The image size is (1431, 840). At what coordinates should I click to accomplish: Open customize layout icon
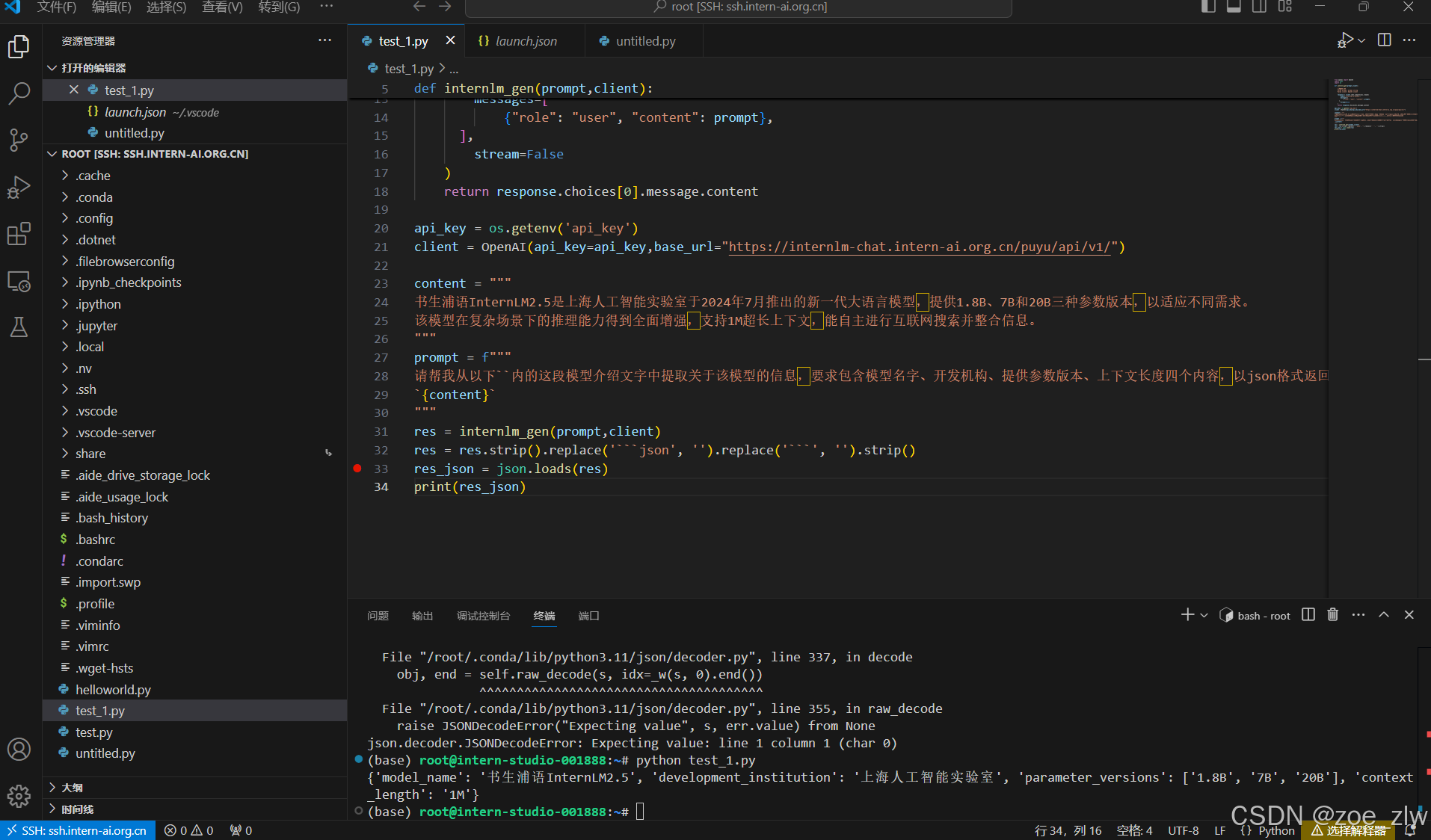click(x=1284, y=7)
